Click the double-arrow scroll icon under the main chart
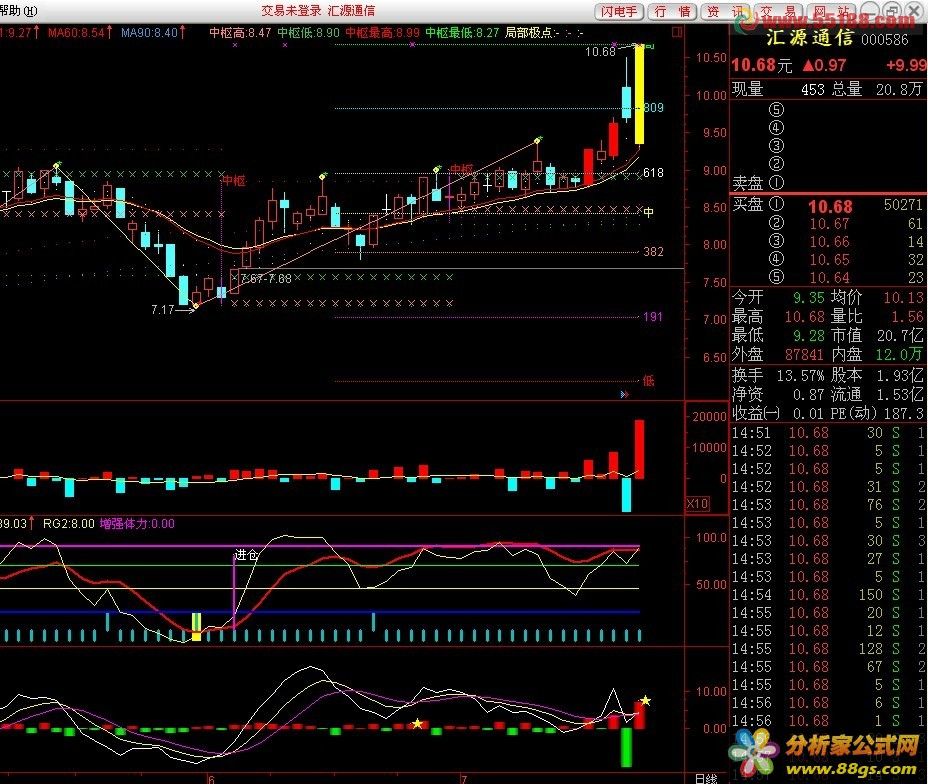This screenshot has width=928, height=784. pos(624,394)
